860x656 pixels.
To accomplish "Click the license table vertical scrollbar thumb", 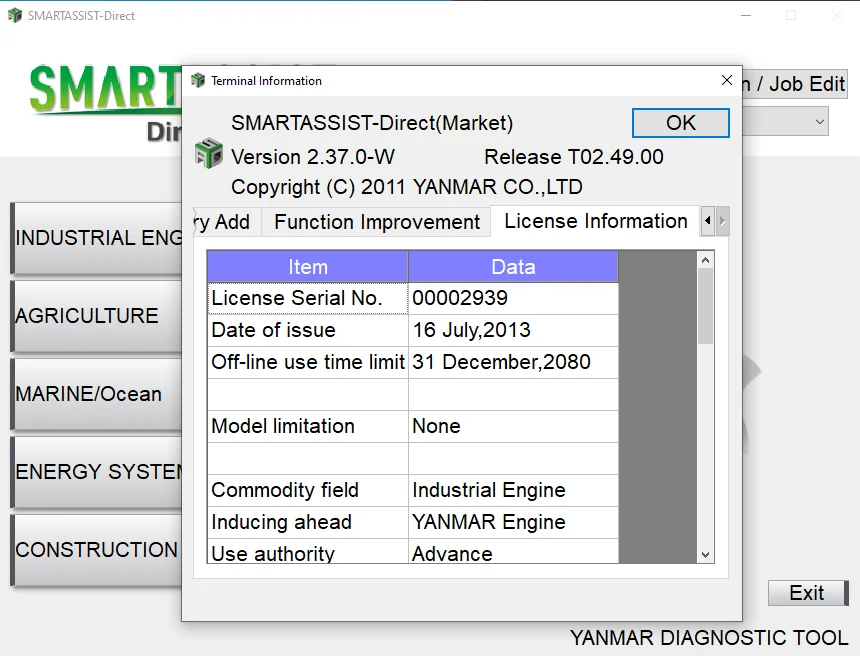I will point(706,305).
